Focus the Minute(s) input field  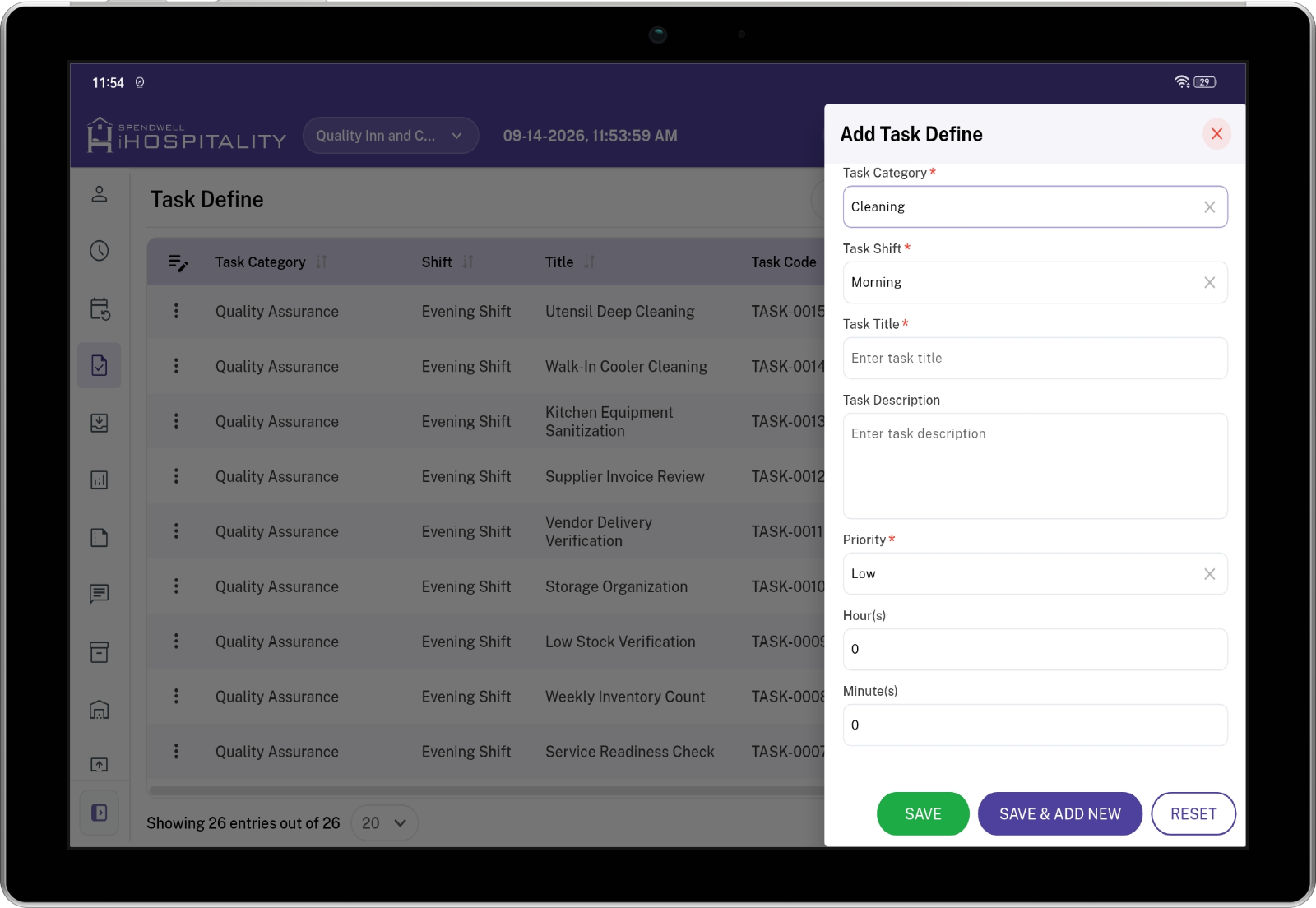1035,725
